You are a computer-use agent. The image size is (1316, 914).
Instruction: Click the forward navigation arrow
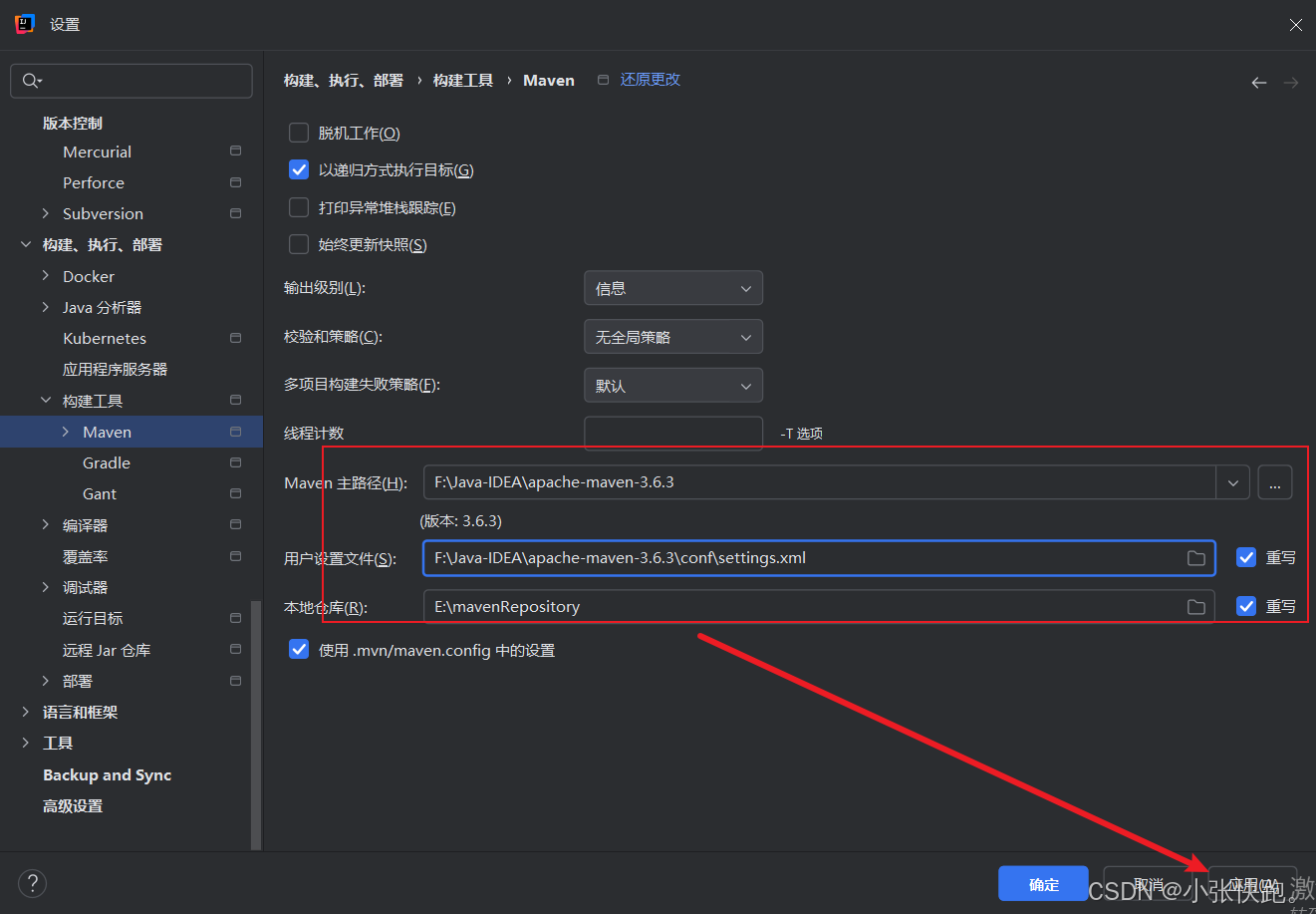point(1291,83)
